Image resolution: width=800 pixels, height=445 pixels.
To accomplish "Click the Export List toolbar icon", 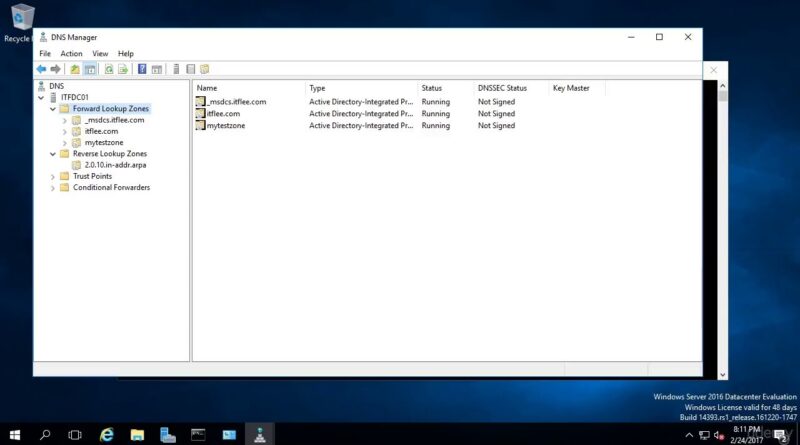I will (x=123, y=69).
